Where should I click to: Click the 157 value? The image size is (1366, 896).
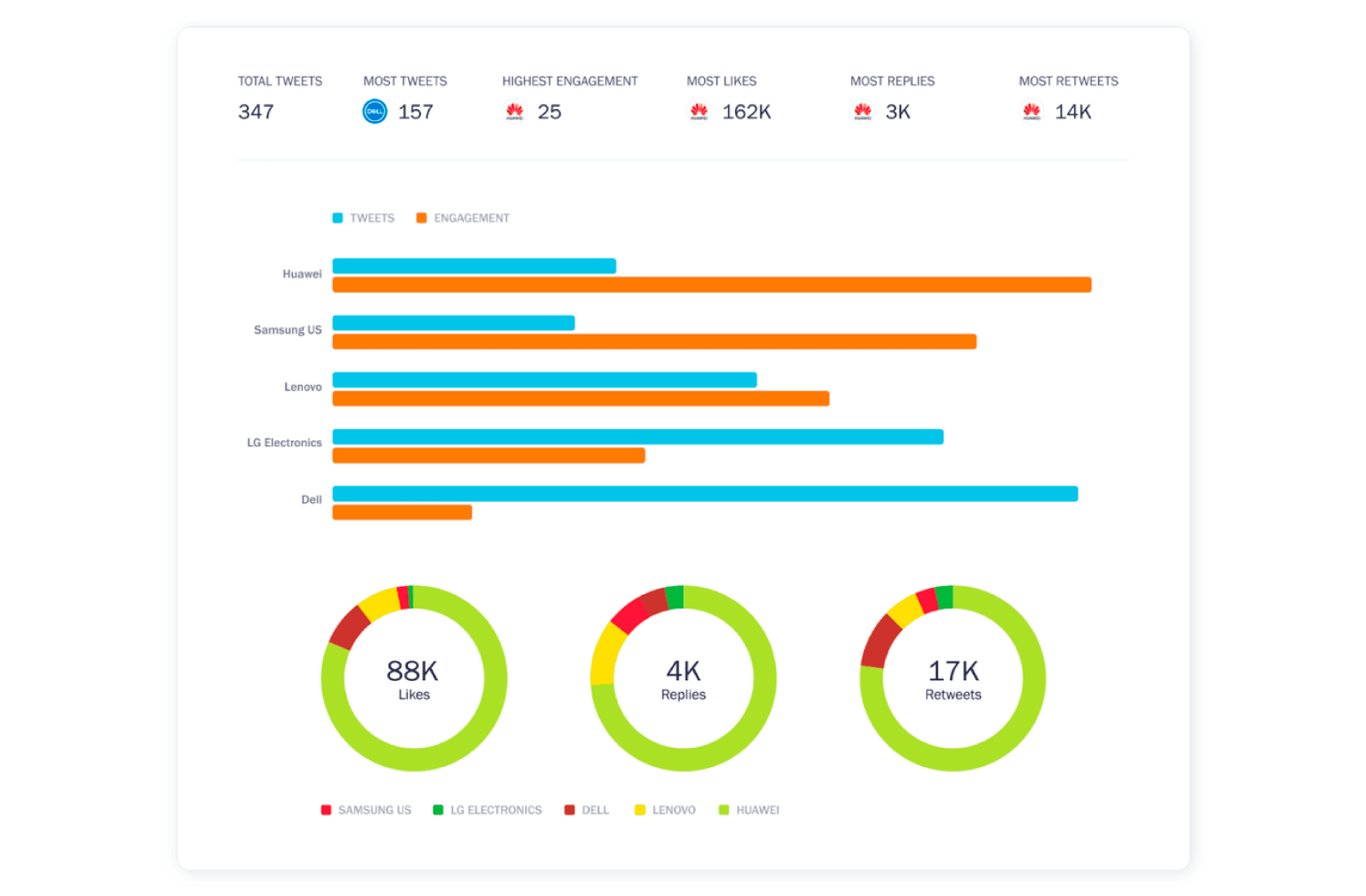click(416, 112)
